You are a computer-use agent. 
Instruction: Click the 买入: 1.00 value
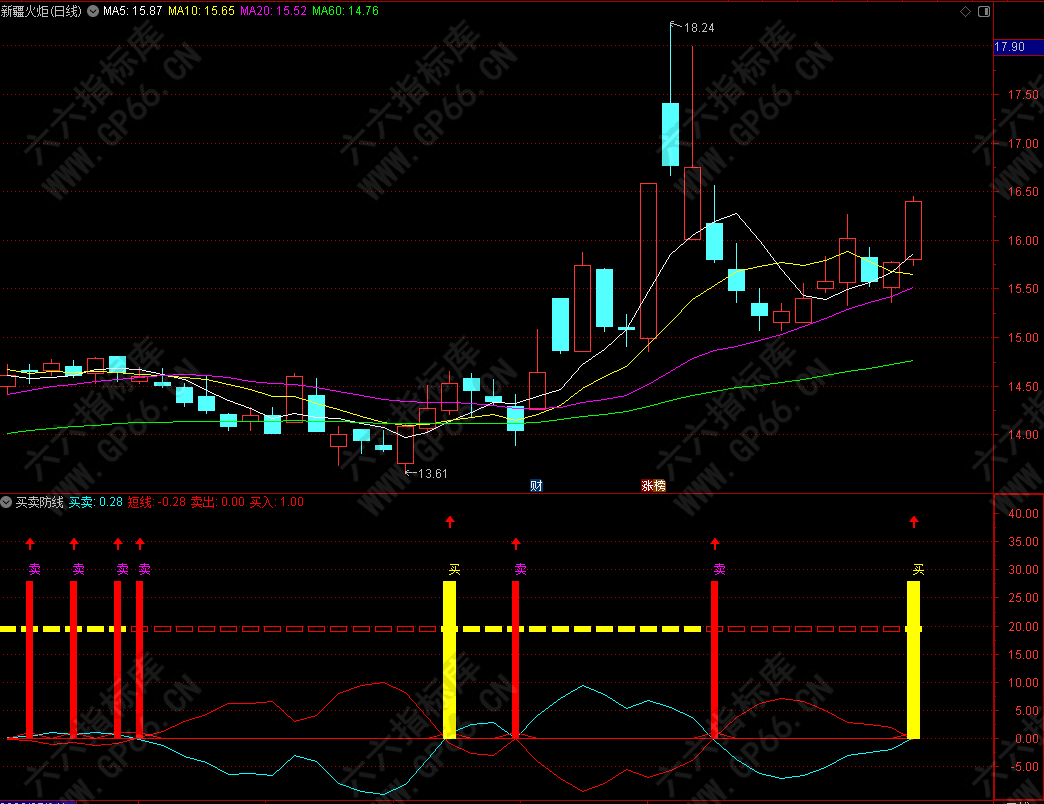coord(276,502)
